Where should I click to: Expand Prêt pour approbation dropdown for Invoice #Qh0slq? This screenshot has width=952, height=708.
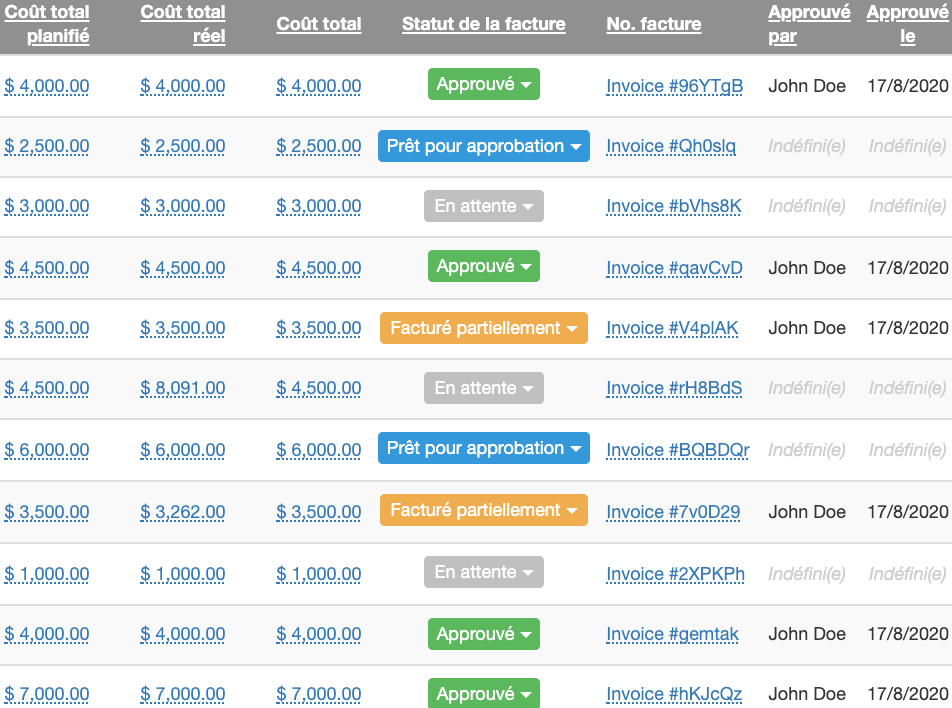[x=483, y=146]
